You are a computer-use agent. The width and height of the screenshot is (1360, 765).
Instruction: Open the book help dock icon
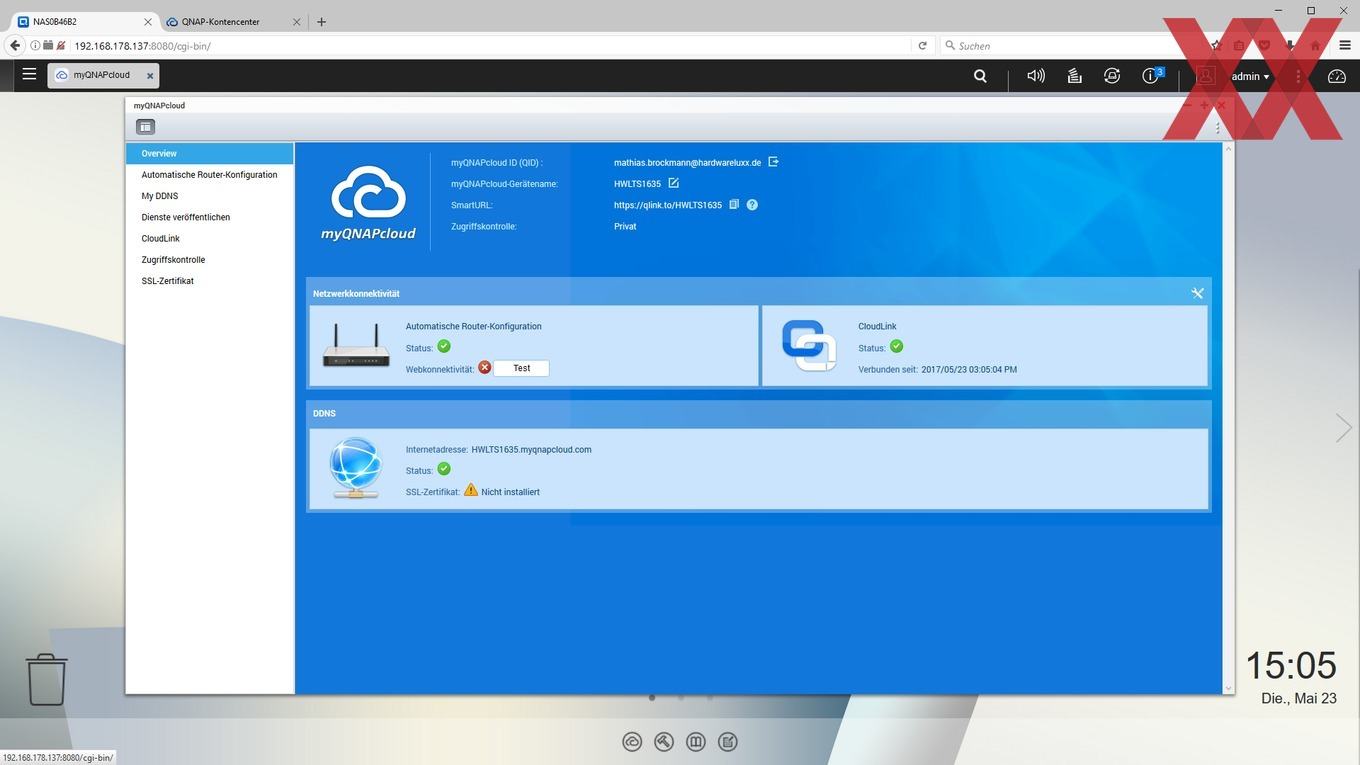(x=696, y=741)
